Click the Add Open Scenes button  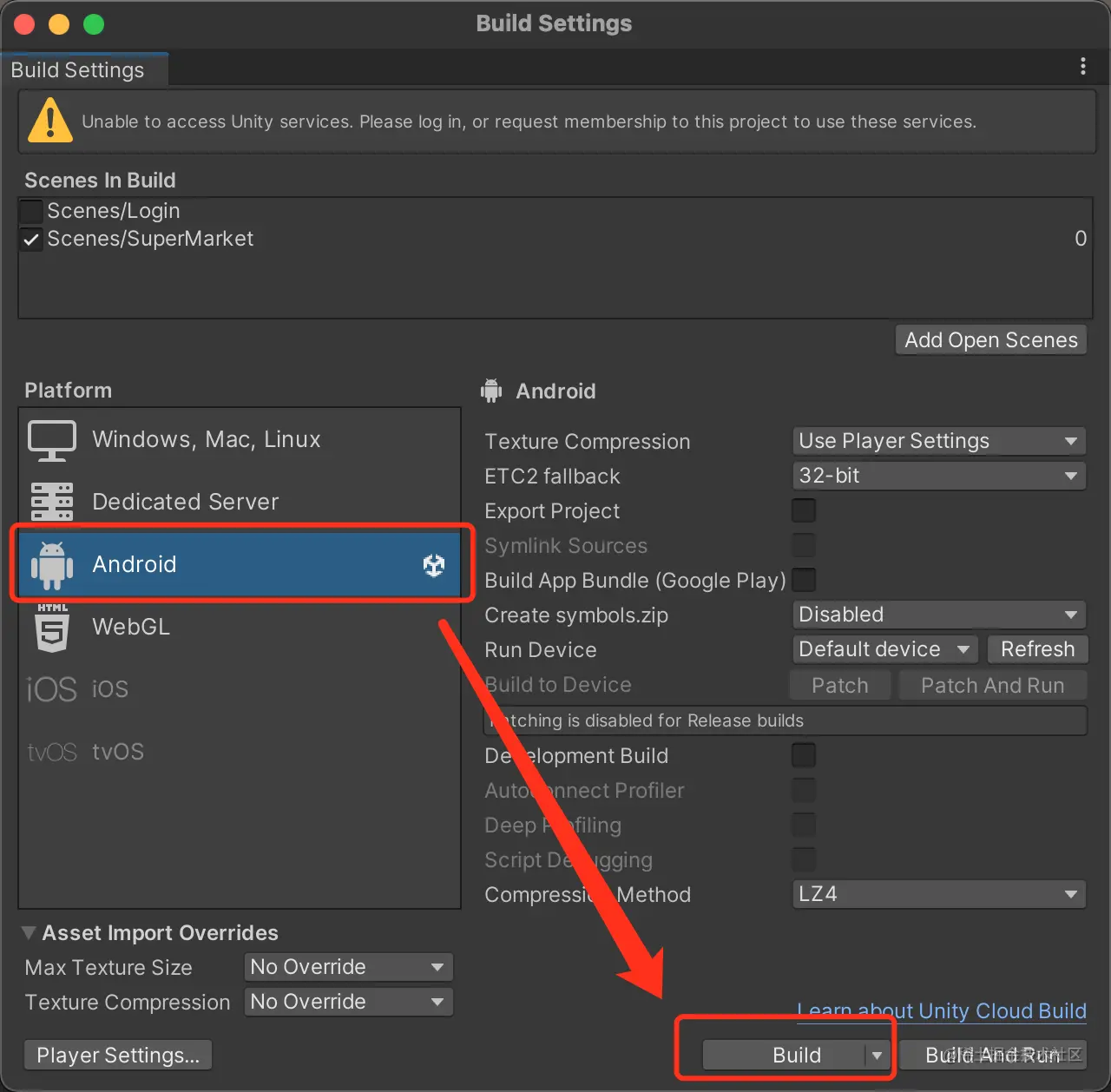[x=990, y=339]
